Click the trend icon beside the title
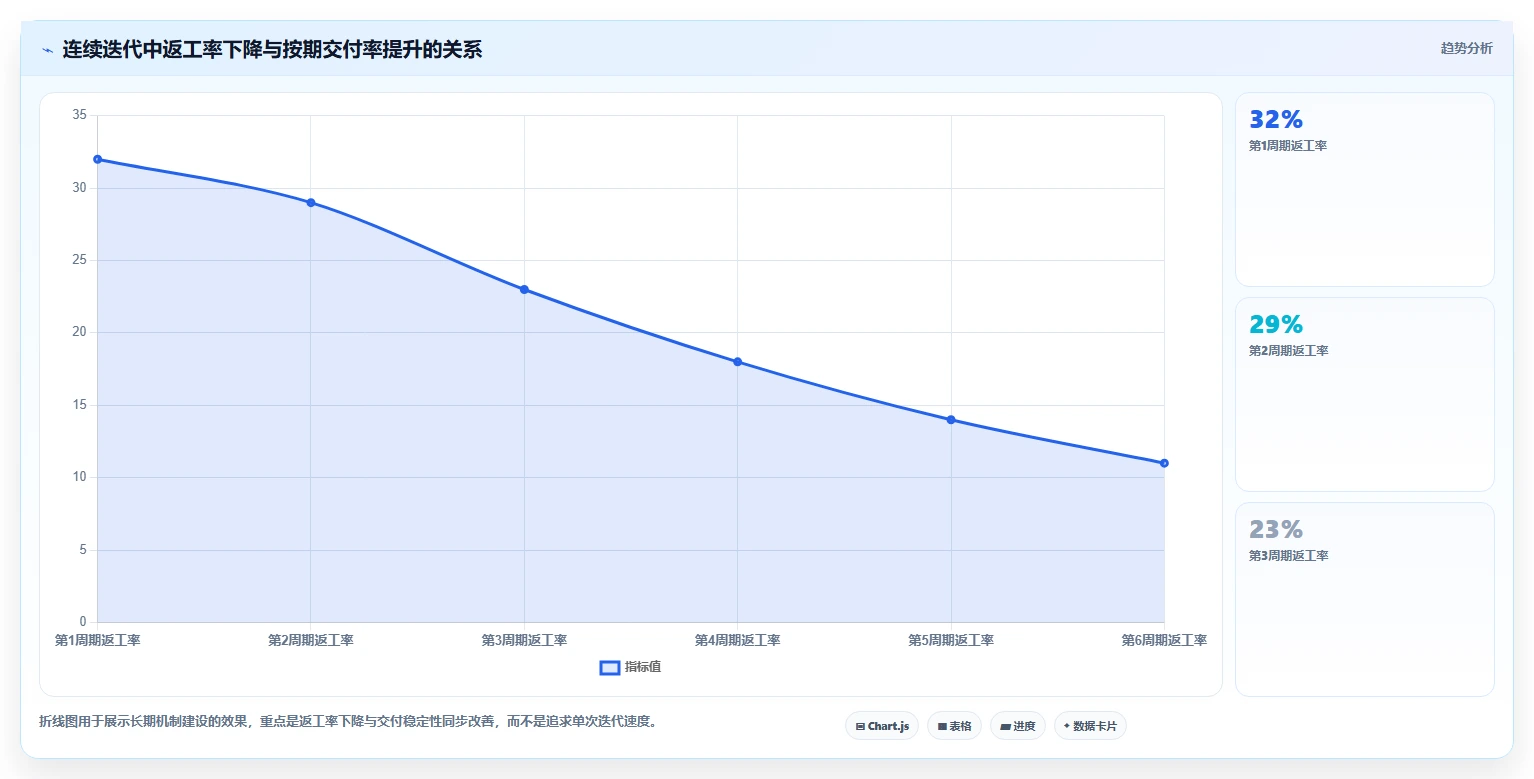This screenshot has height=779, width=1534. click(48, 50)
